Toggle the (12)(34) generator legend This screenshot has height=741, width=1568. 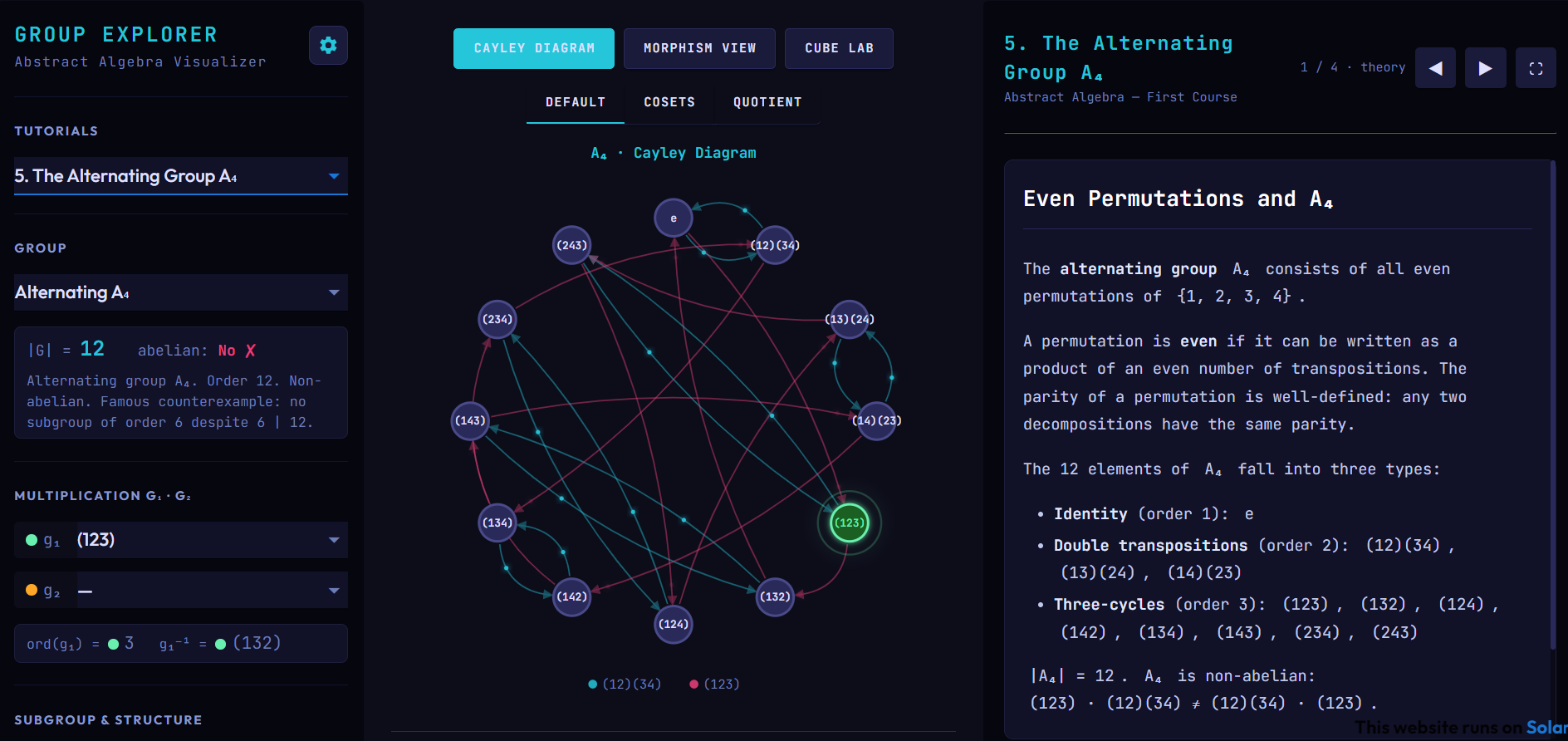pyautogui.click(x=624, y=684)
